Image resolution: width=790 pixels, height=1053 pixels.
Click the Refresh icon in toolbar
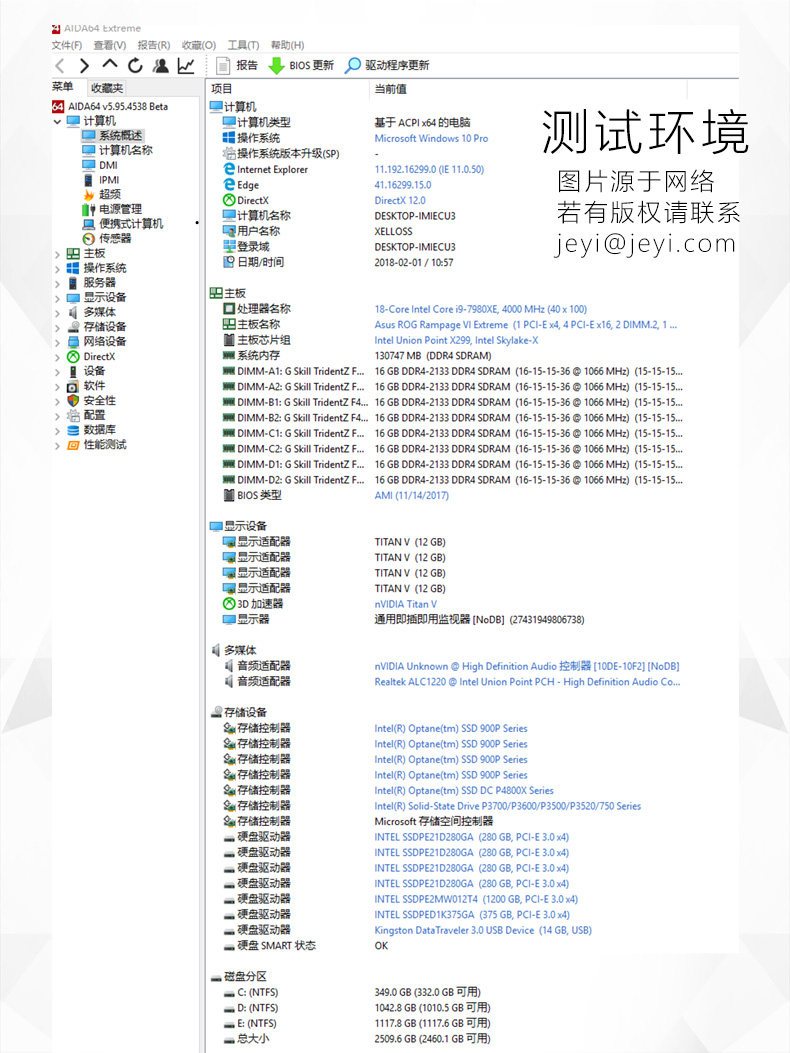click(135, 65)
